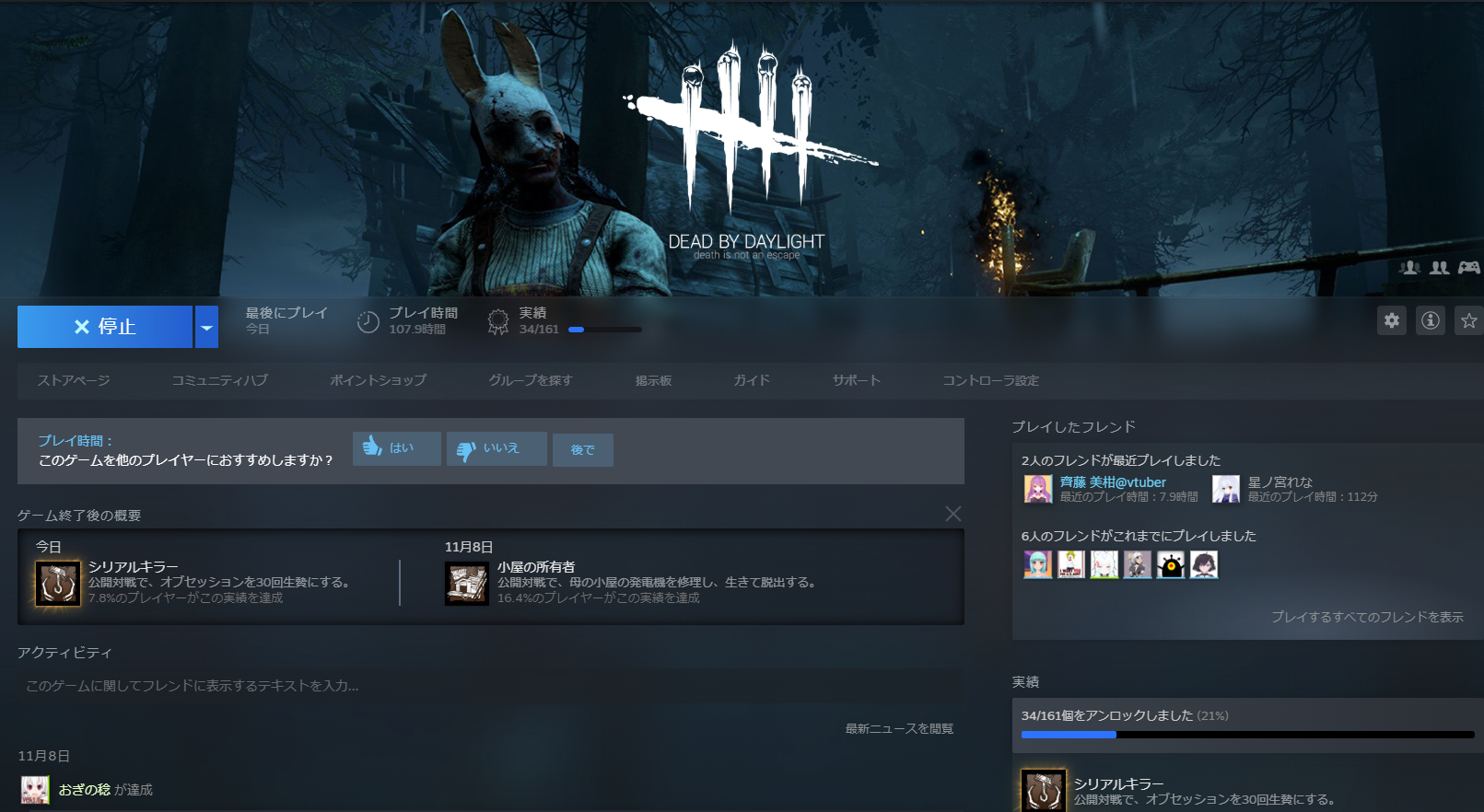Open friend 齊藤 美柑@vtuber profile name
Screen dimensions: 1484x812
1113,481
